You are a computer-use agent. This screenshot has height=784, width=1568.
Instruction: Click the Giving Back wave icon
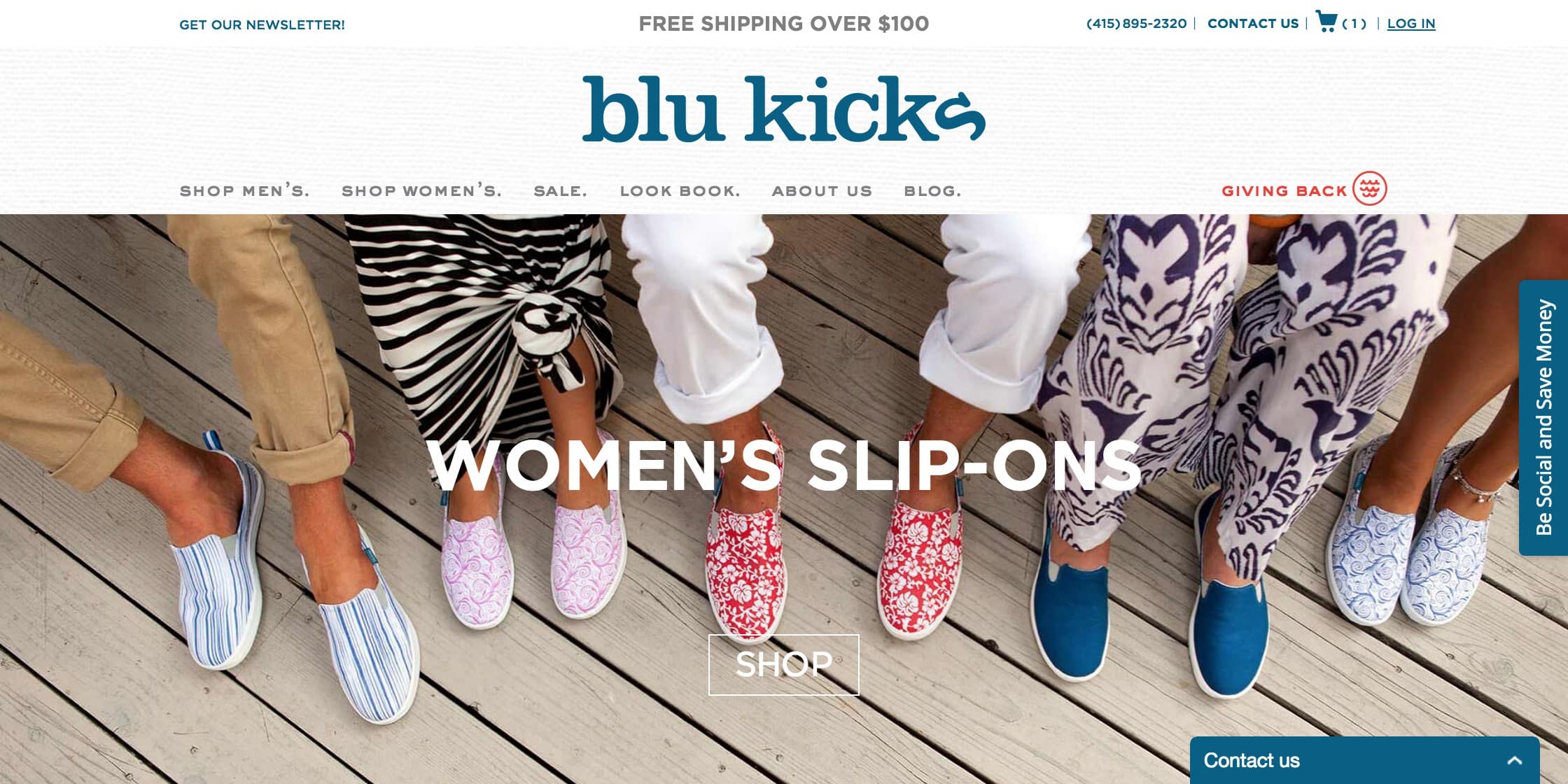pos(1369,188)
